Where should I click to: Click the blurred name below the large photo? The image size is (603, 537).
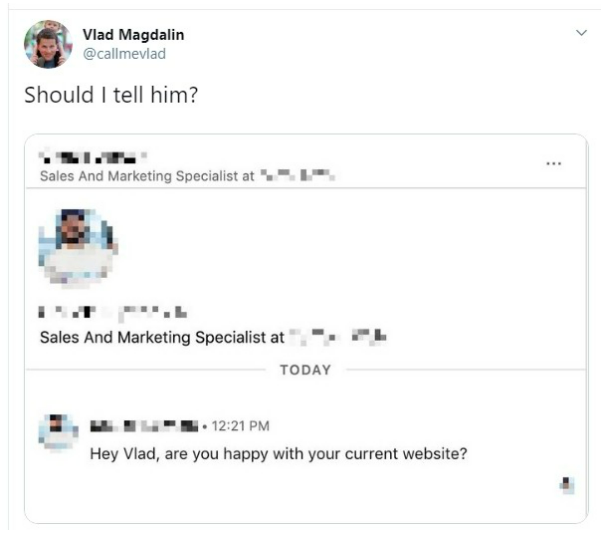pos(113,312)
